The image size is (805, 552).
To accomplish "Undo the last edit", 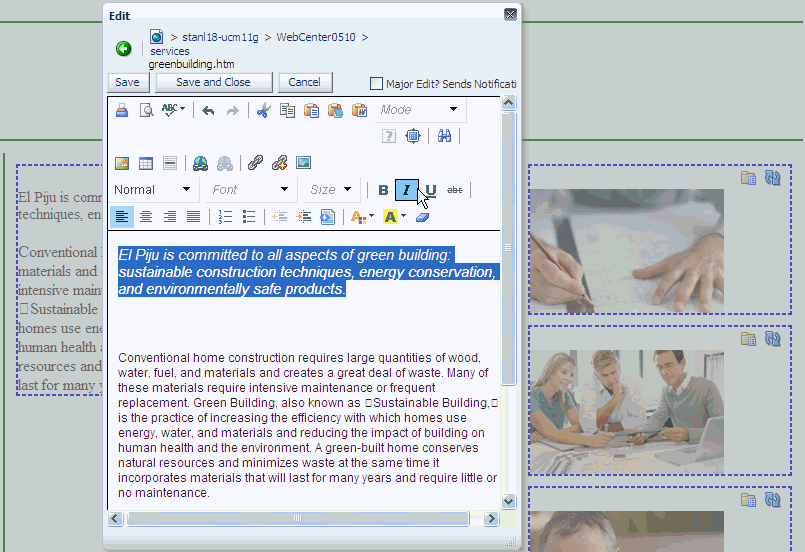I will pos(208,110).
